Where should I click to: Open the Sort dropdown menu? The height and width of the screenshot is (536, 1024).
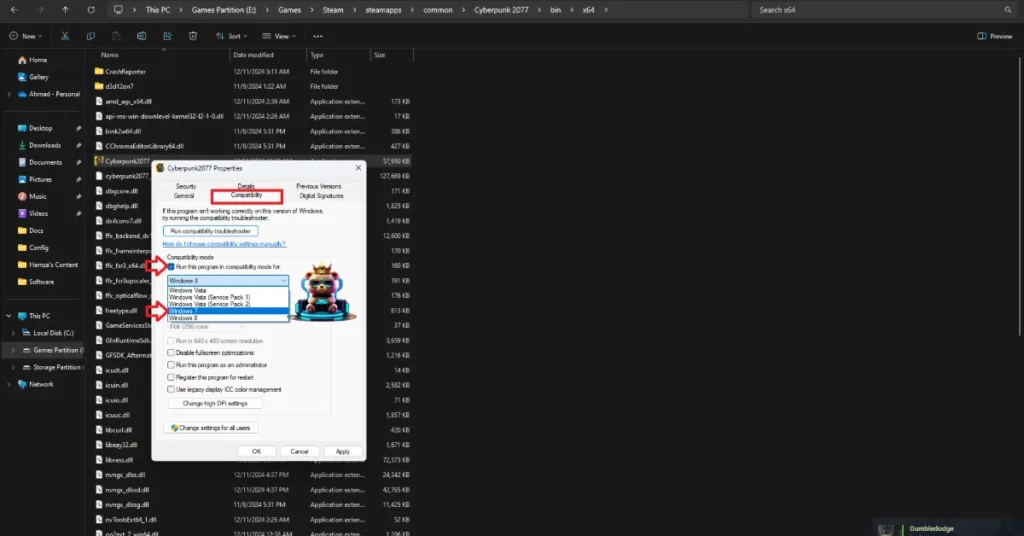tap(231, 36)
